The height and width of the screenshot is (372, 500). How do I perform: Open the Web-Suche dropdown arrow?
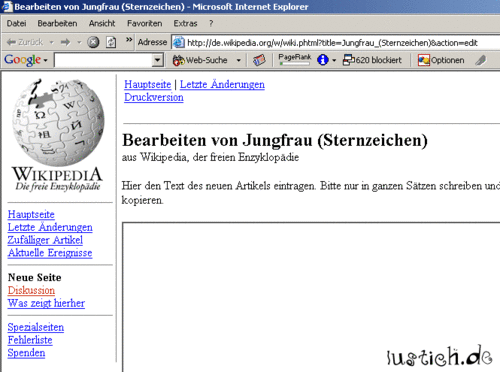239,60
